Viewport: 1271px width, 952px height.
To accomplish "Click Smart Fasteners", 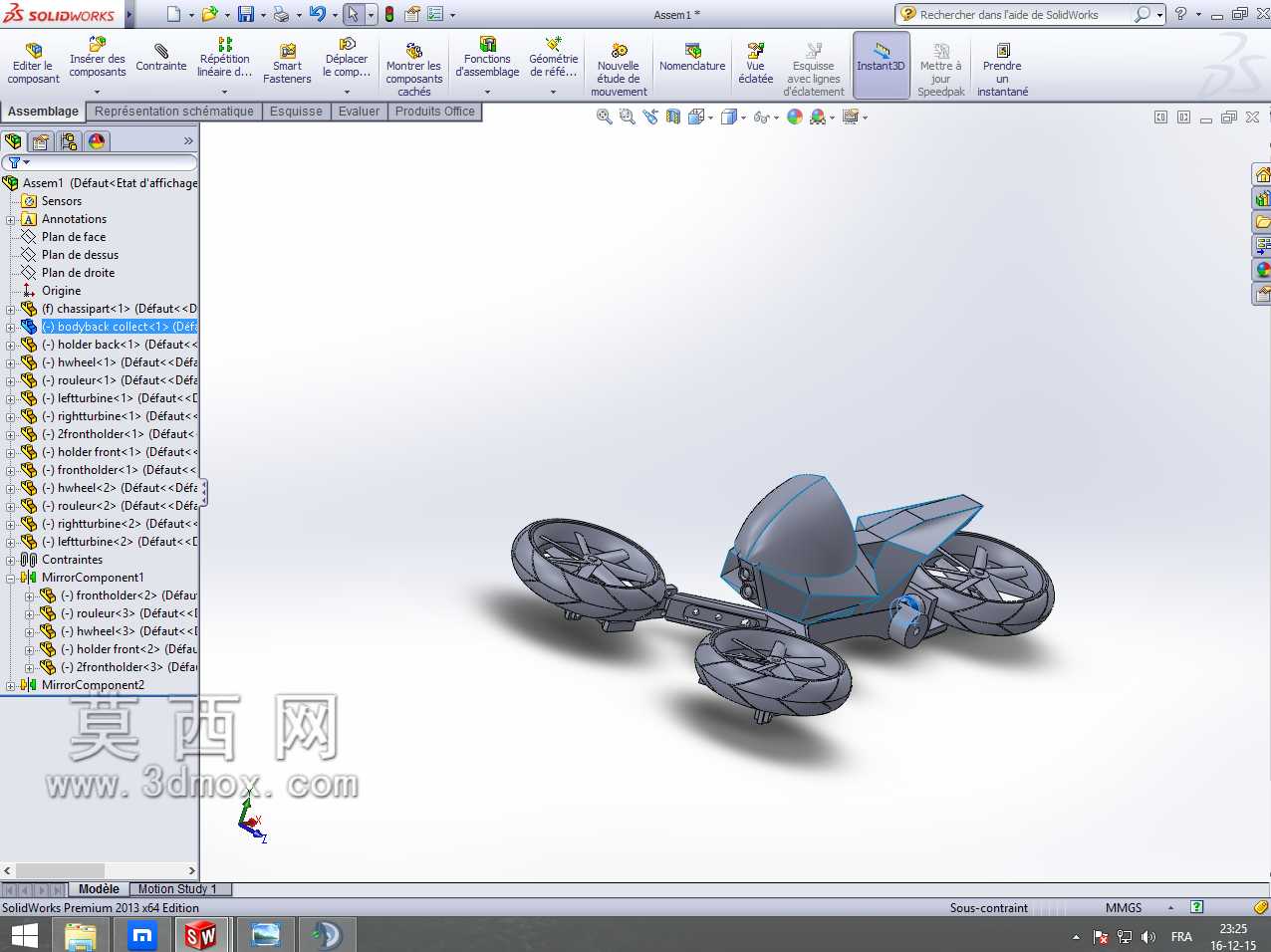I will 287,65.
